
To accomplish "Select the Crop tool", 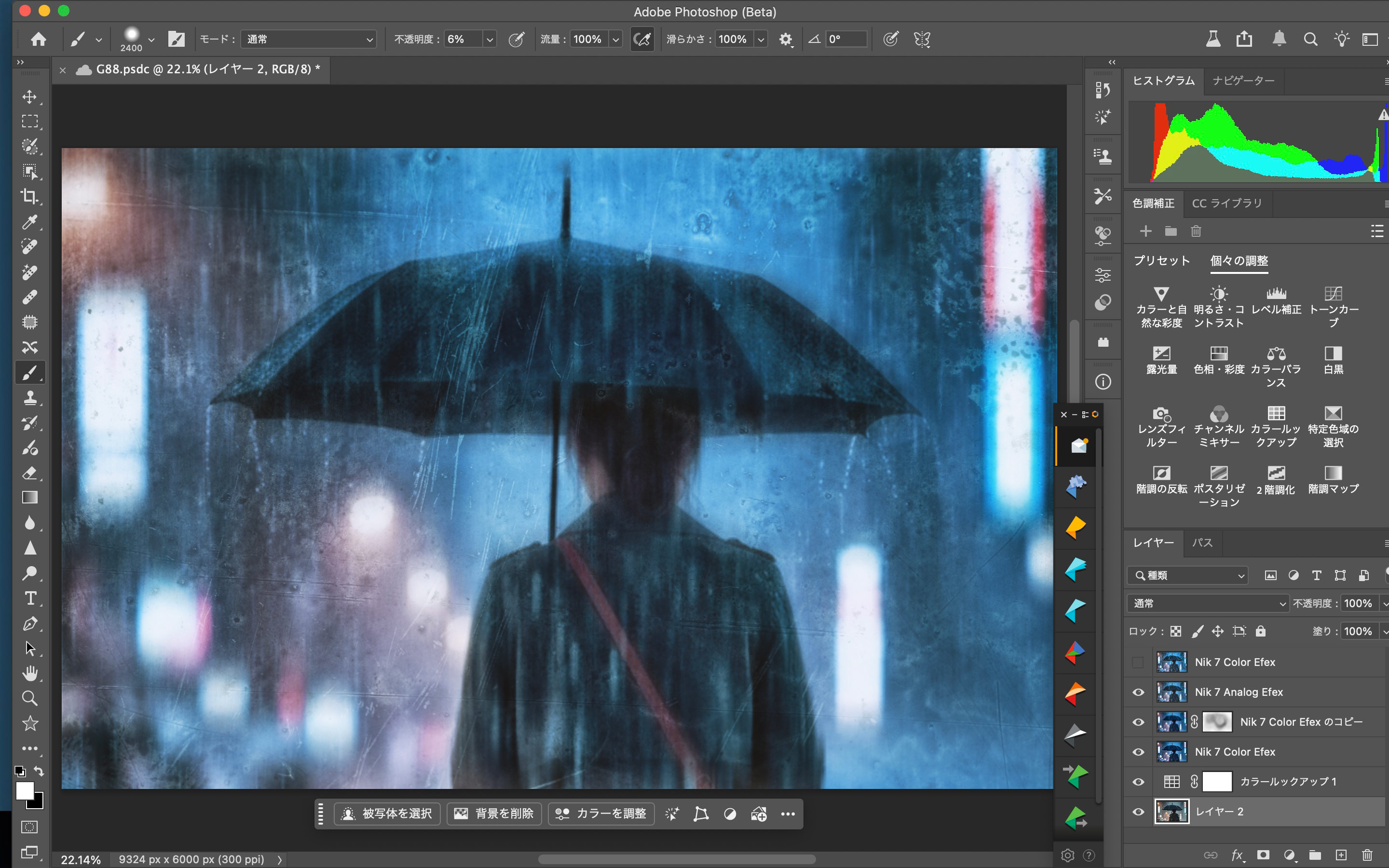I will (x=29, y=196).
